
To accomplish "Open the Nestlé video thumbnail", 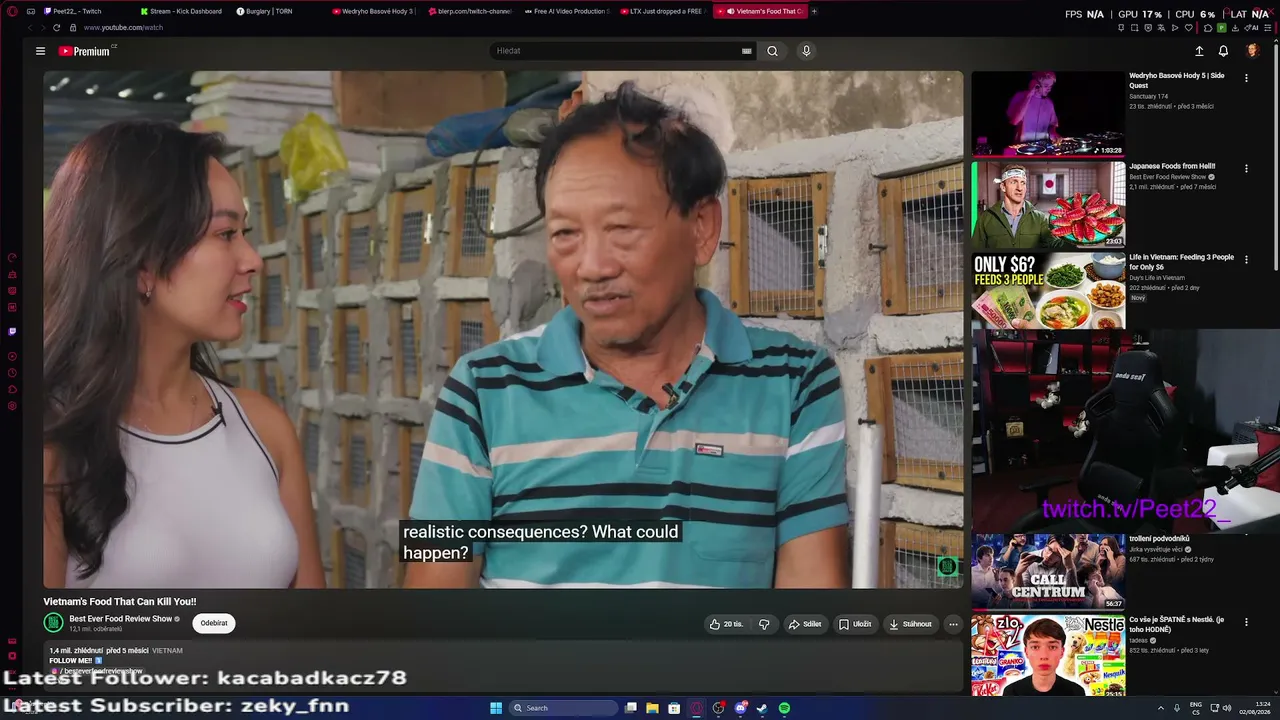I will pyautogui.click(x=1048, y=654).
